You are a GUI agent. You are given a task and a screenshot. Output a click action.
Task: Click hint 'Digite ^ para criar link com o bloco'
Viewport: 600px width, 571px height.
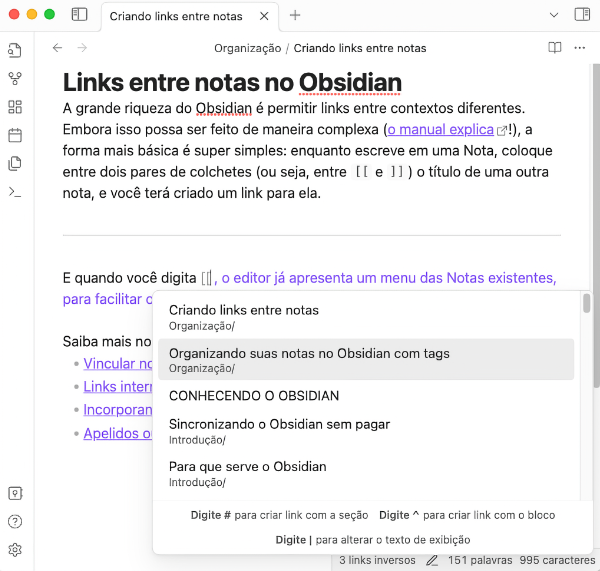coord(467,515)
